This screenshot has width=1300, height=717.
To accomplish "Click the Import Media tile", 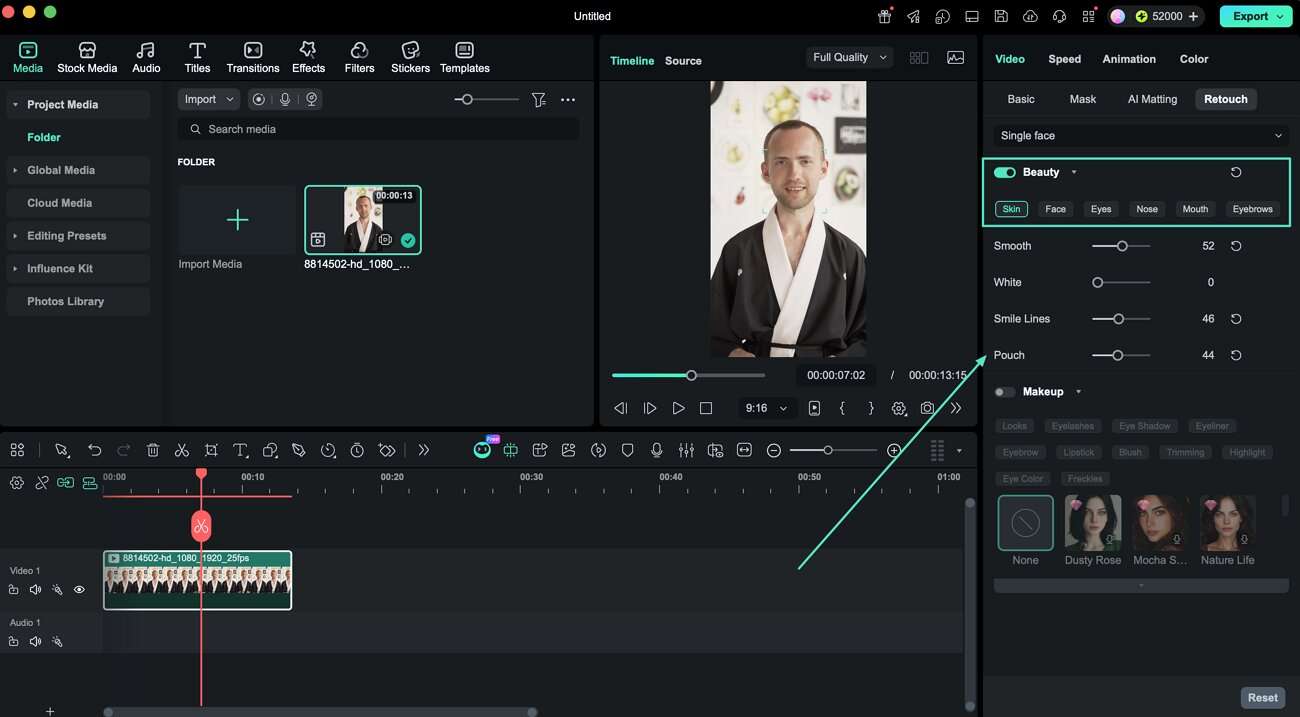I will tap(238, 220).
